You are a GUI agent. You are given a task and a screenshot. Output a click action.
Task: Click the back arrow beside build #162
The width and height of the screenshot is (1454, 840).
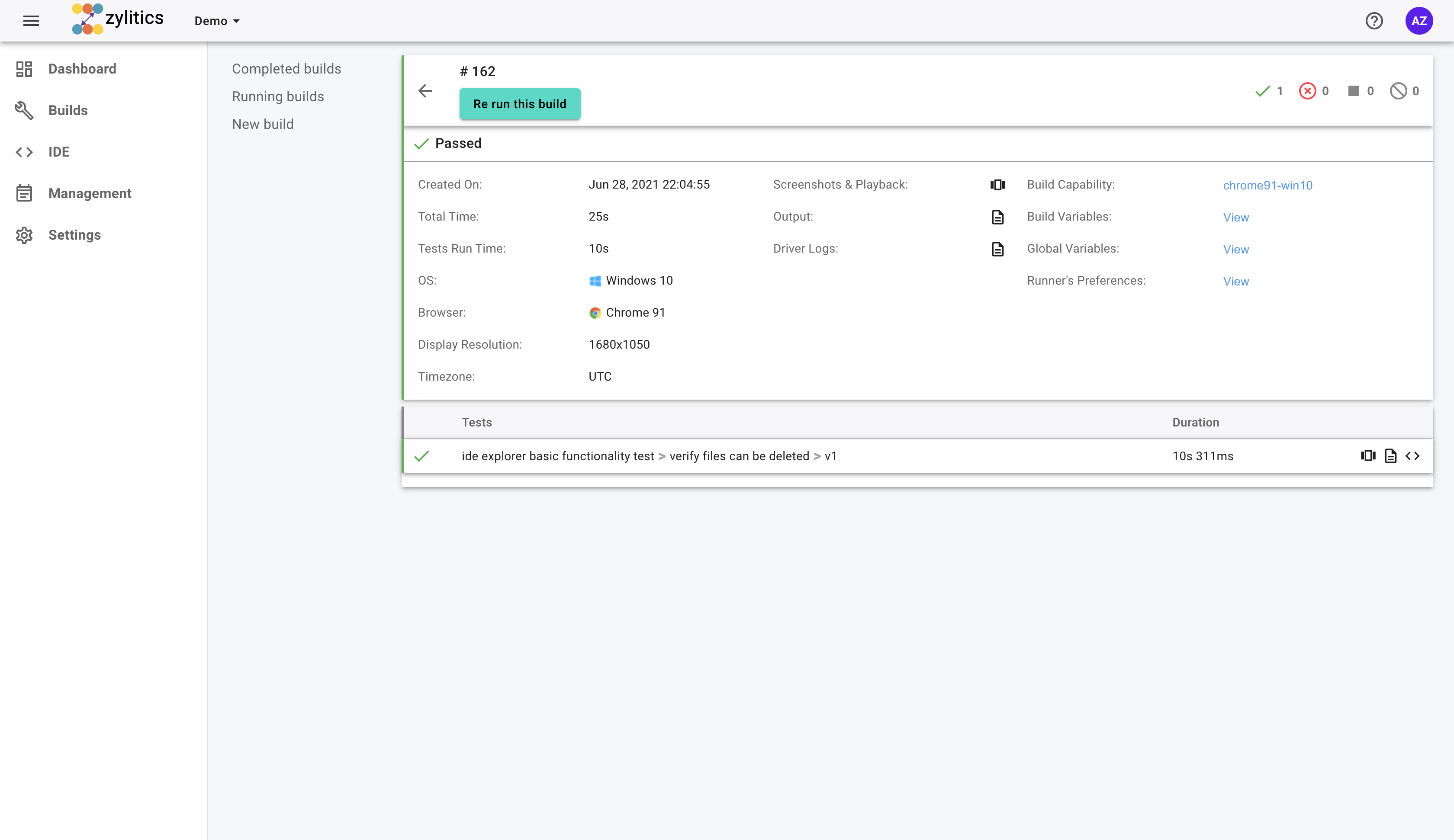[425, 90]
